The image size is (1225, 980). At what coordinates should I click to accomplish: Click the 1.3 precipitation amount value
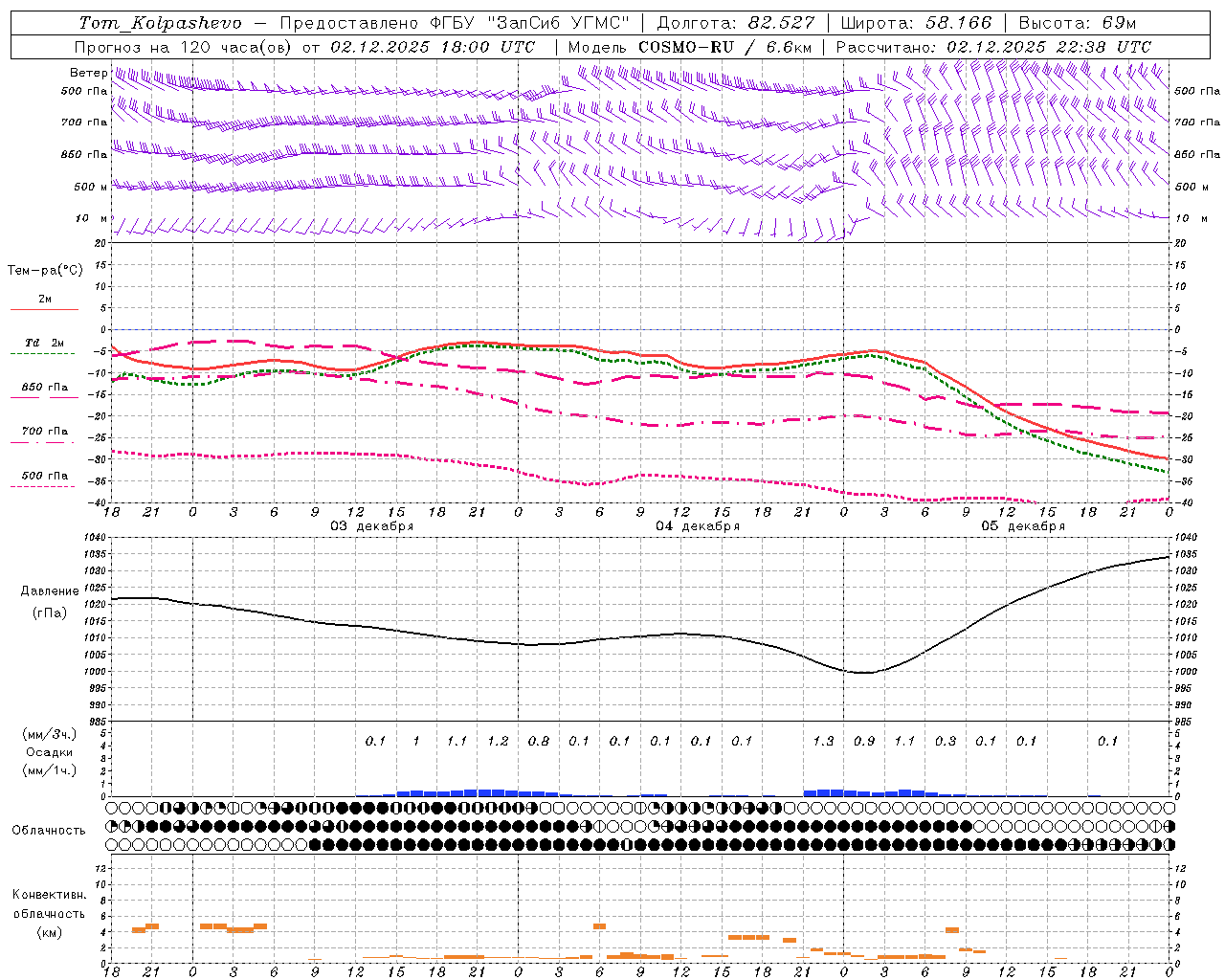coord(823,741)
